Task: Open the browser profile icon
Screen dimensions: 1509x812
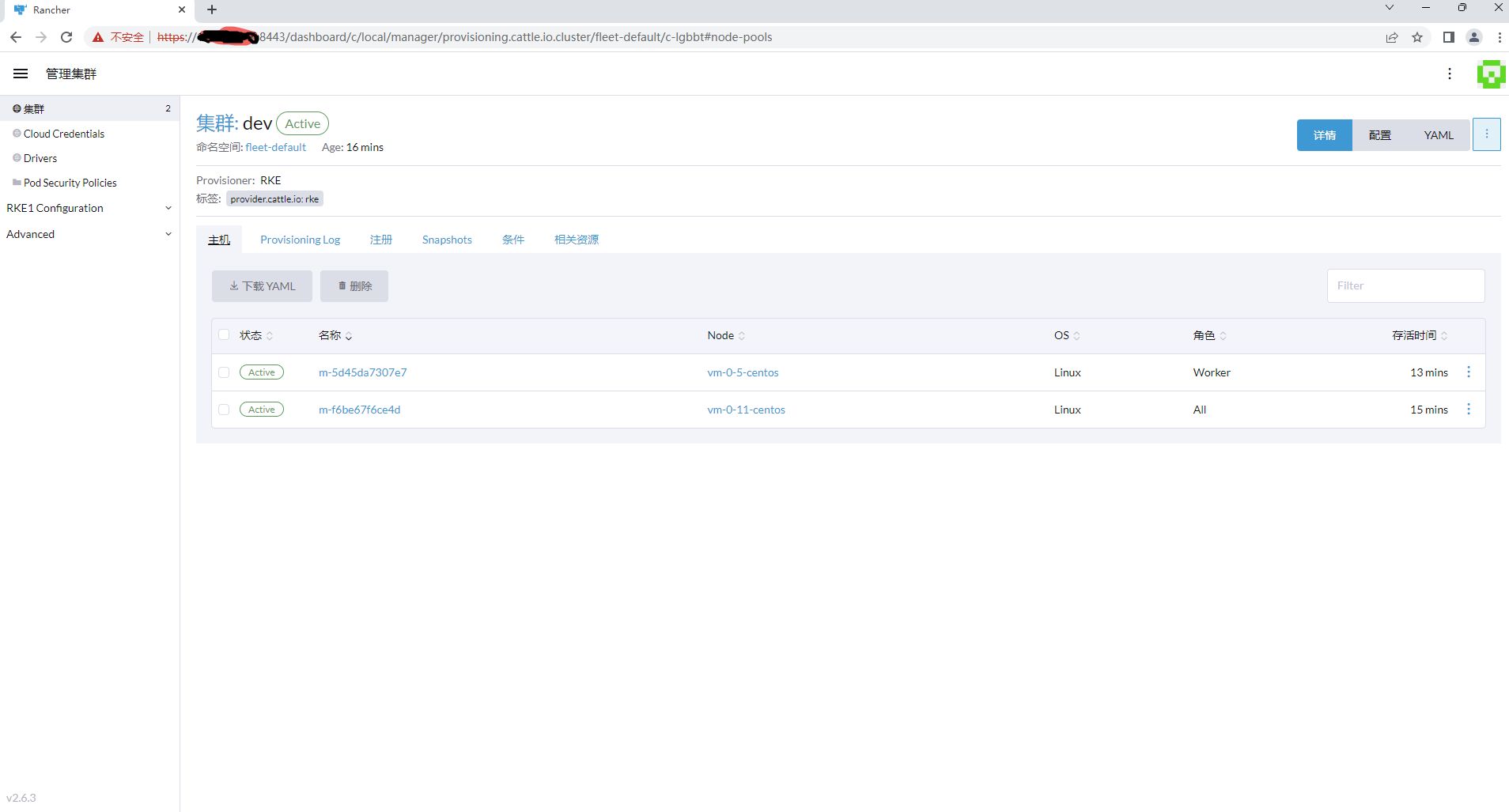Action: click(1474, 37)
